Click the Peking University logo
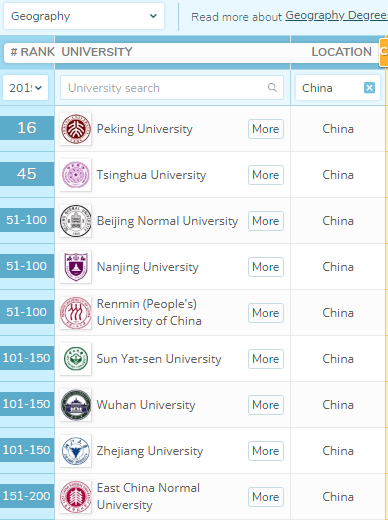This screenshot has width=388, height=523. tap(76, 129)
